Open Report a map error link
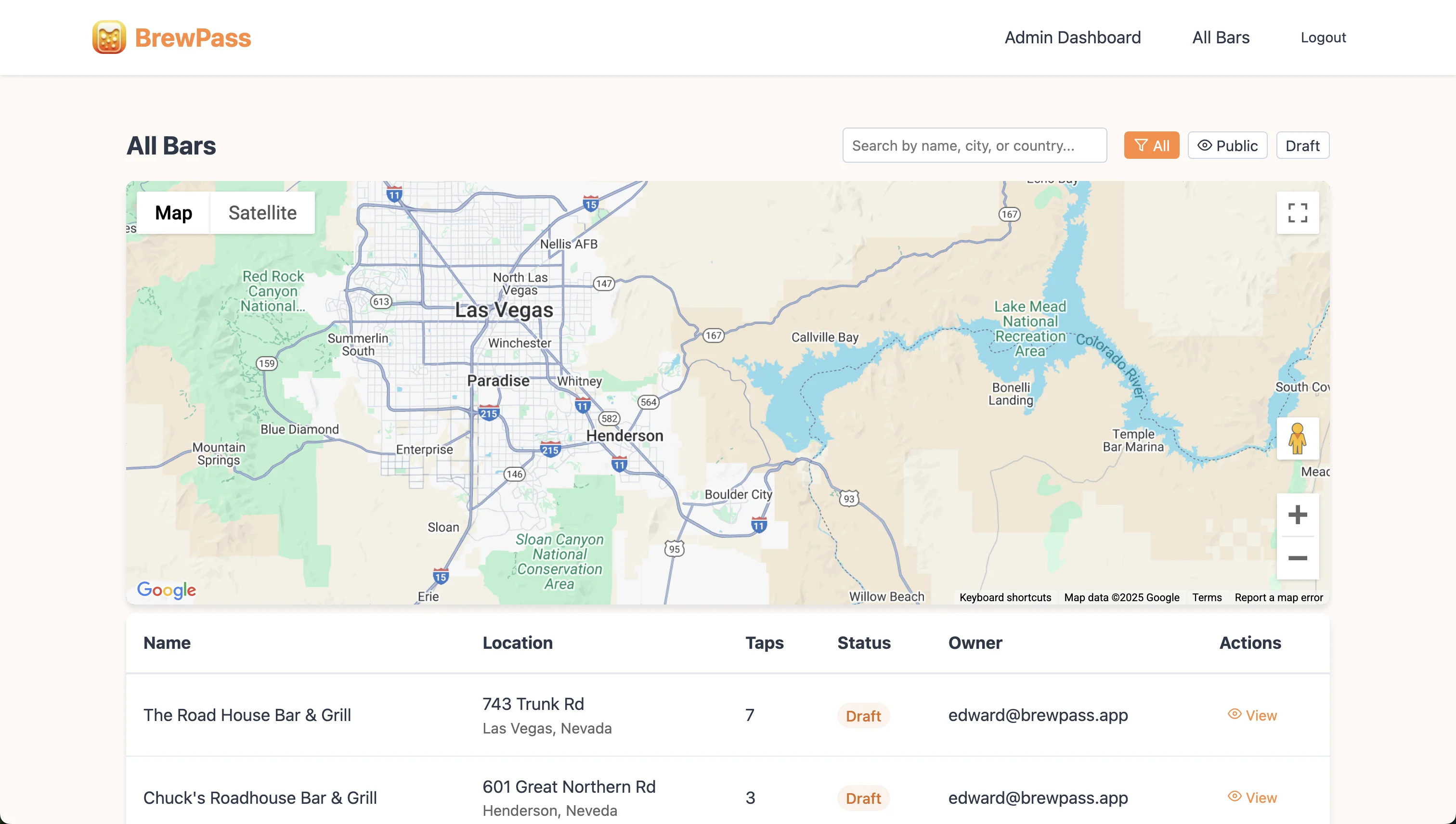Screen dimensions: 1456x824 1278,598
